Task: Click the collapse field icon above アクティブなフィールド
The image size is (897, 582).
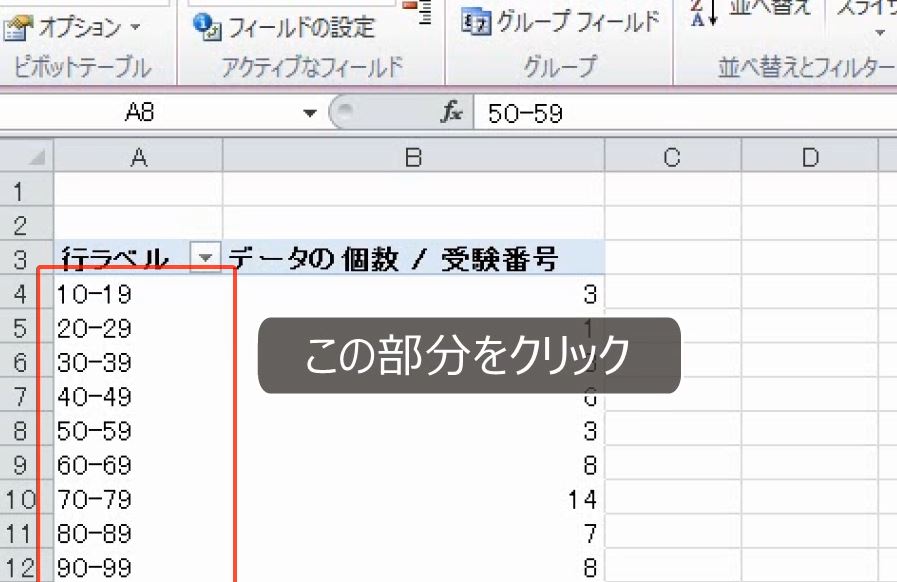Action: (418, 11)
